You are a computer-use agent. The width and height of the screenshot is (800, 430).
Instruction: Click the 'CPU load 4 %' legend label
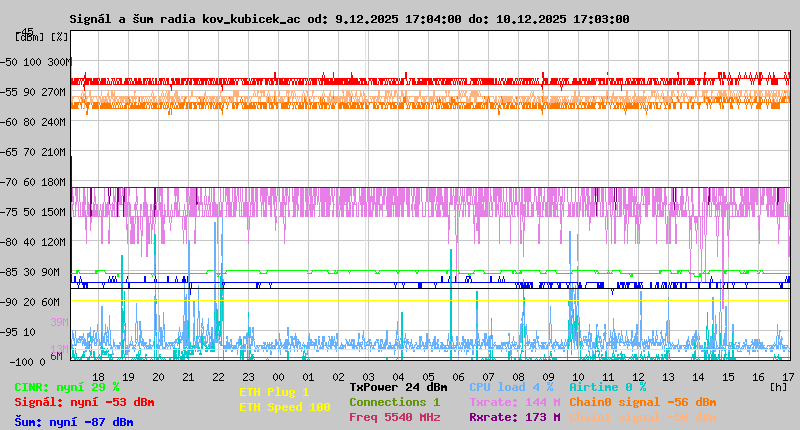click(x=511, y=387)
